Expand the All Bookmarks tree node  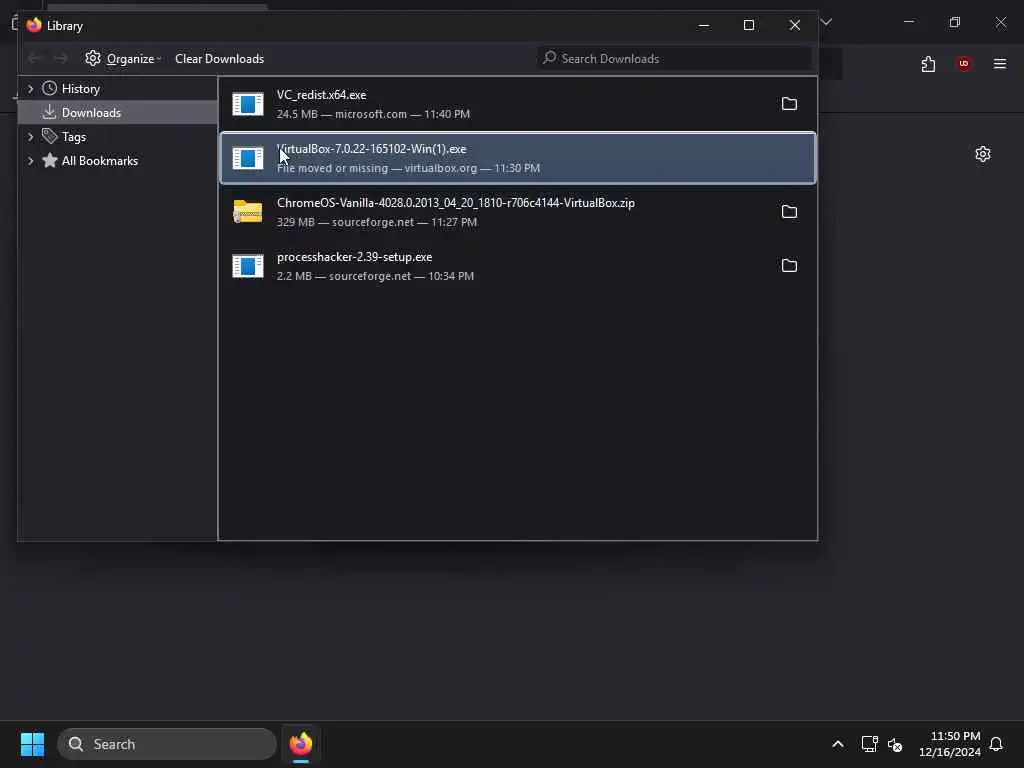tap(30, 161)
